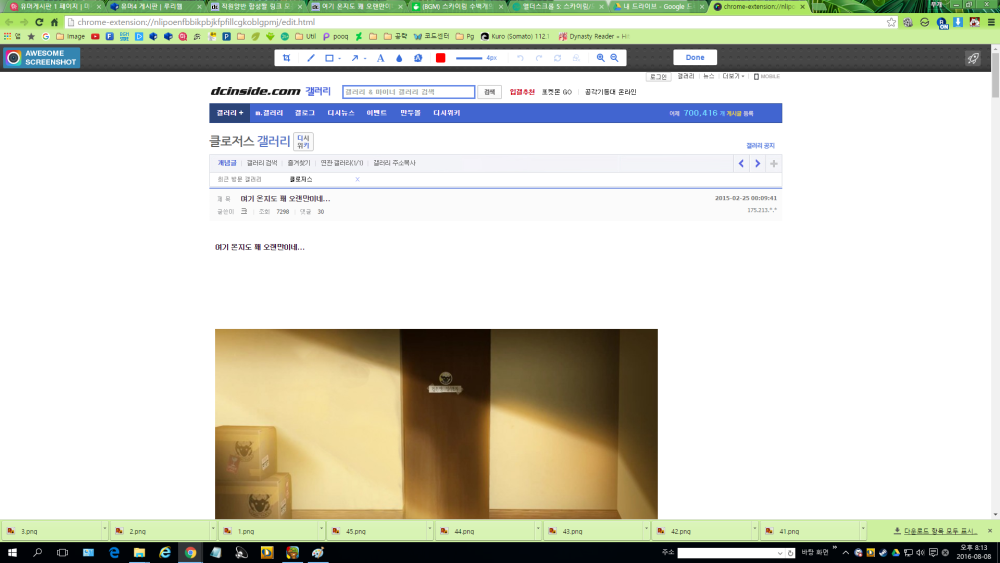Click the Zoom in magnifier icon
Image resolution: width=1000 pixels, height=563 pixels.
click(x=601, y=58)
